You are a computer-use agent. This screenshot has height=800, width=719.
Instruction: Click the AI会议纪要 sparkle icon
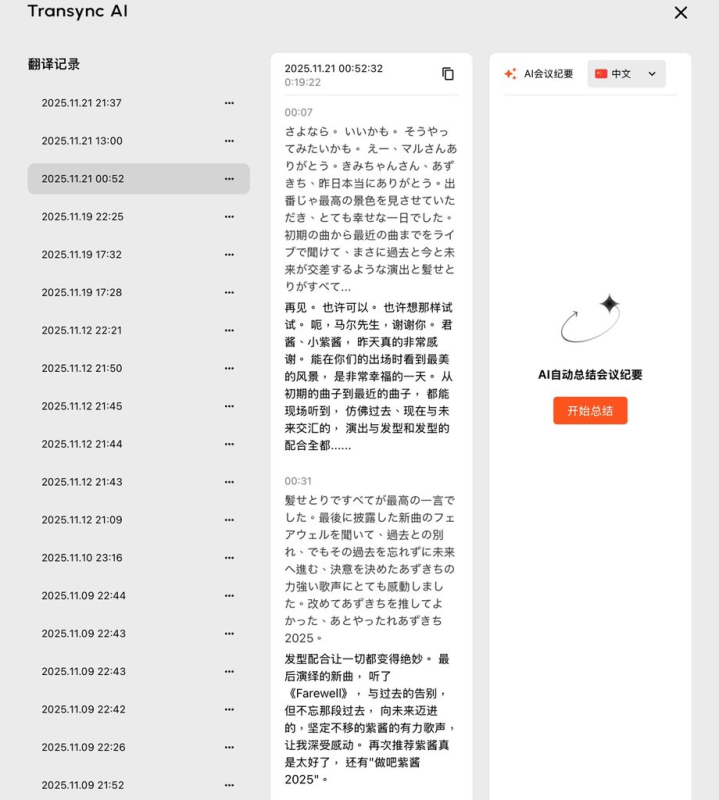[x=510, y=74]
